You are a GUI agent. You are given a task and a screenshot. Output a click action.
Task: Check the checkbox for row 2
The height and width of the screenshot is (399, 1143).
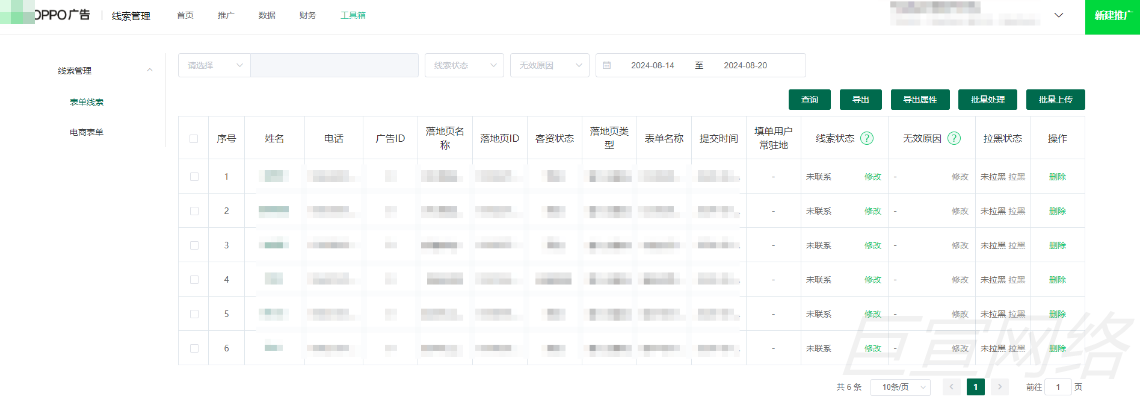click(194, 211)
